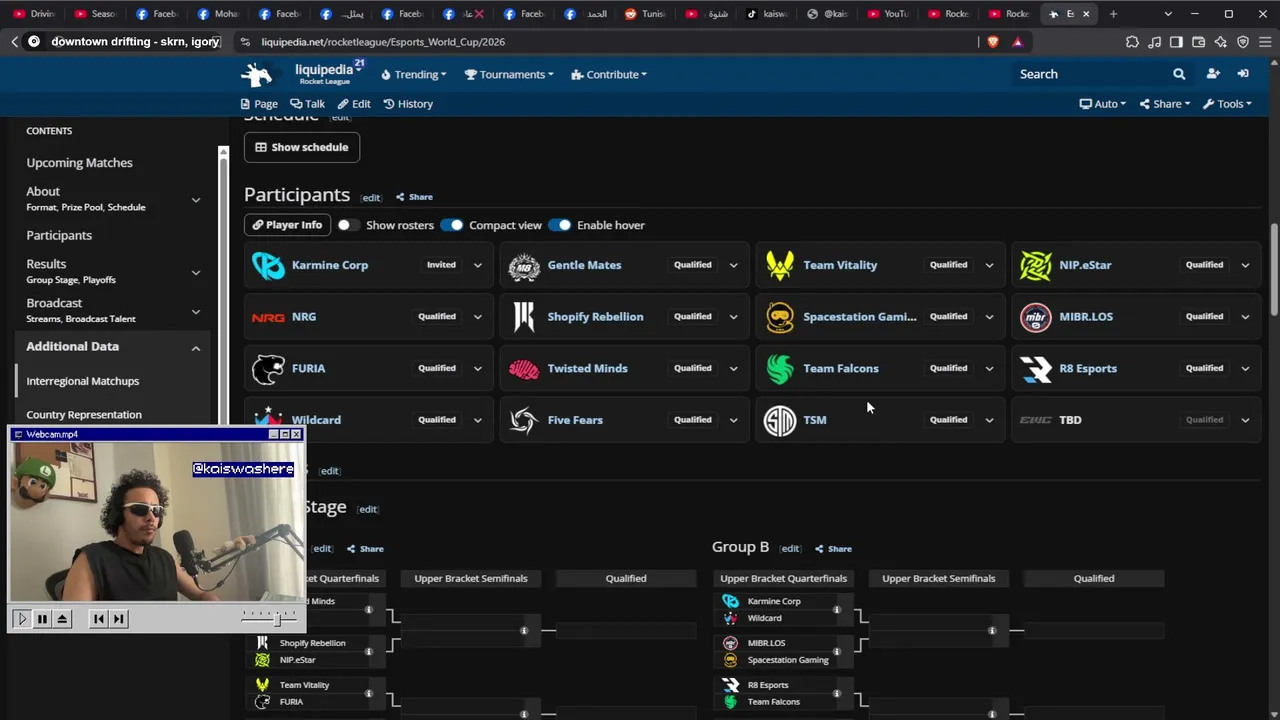
Task: Open Interregional Matchups in contents
Action: 83,381
